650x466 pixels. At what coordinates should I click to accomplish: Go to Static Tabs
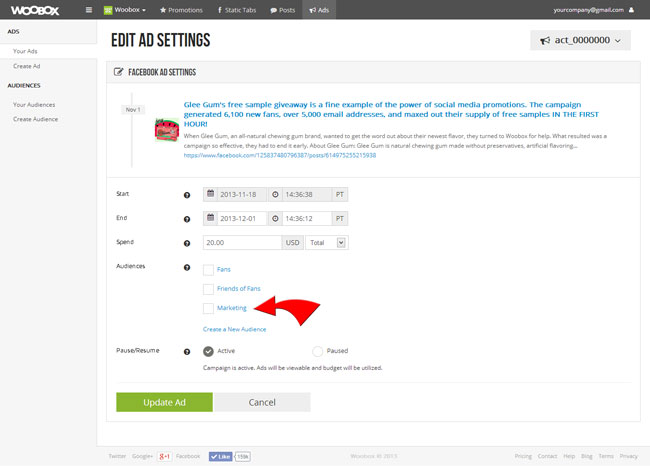coord(237,10)
